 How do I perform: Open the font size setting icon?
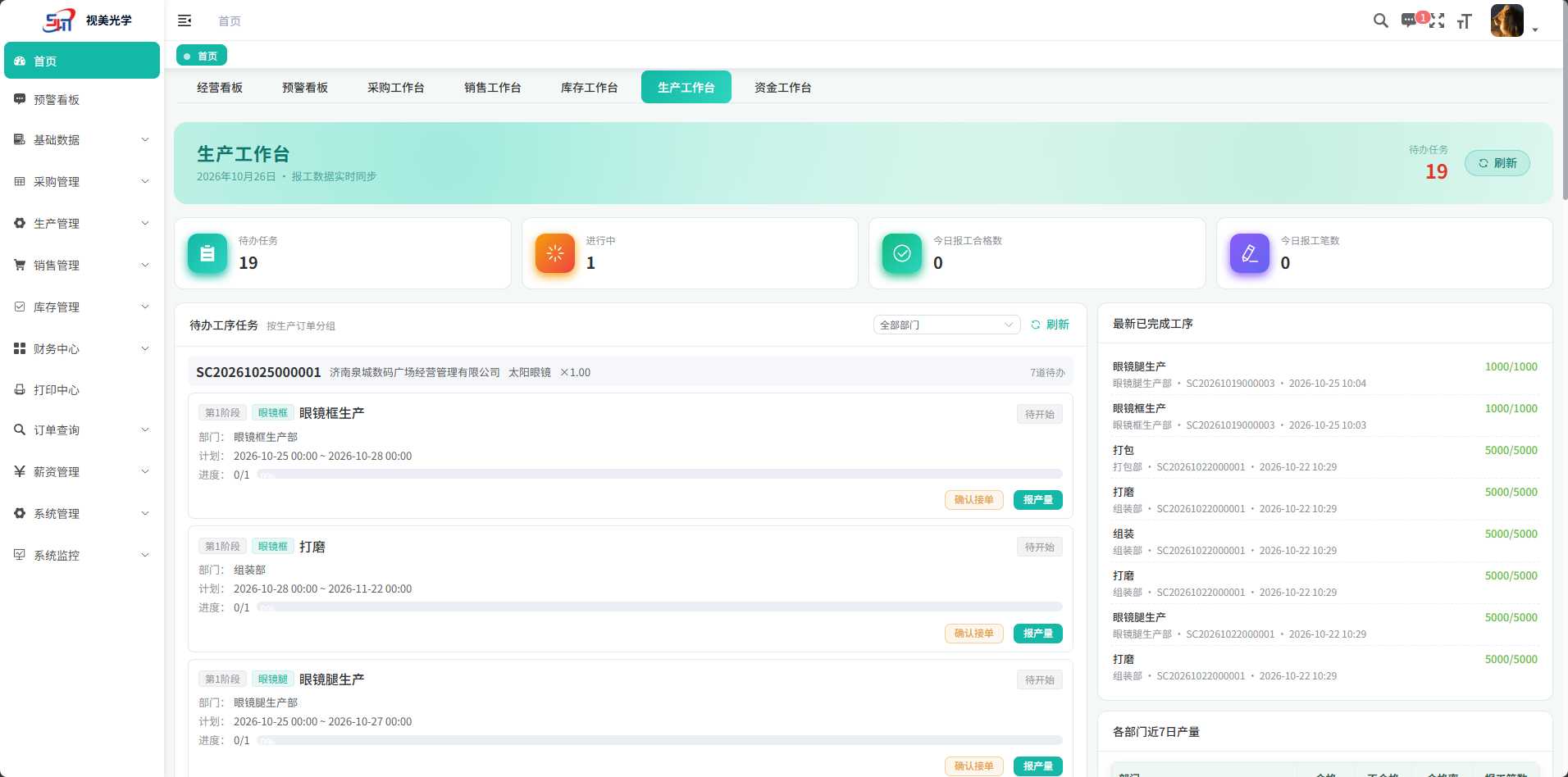click(1465, 20)
